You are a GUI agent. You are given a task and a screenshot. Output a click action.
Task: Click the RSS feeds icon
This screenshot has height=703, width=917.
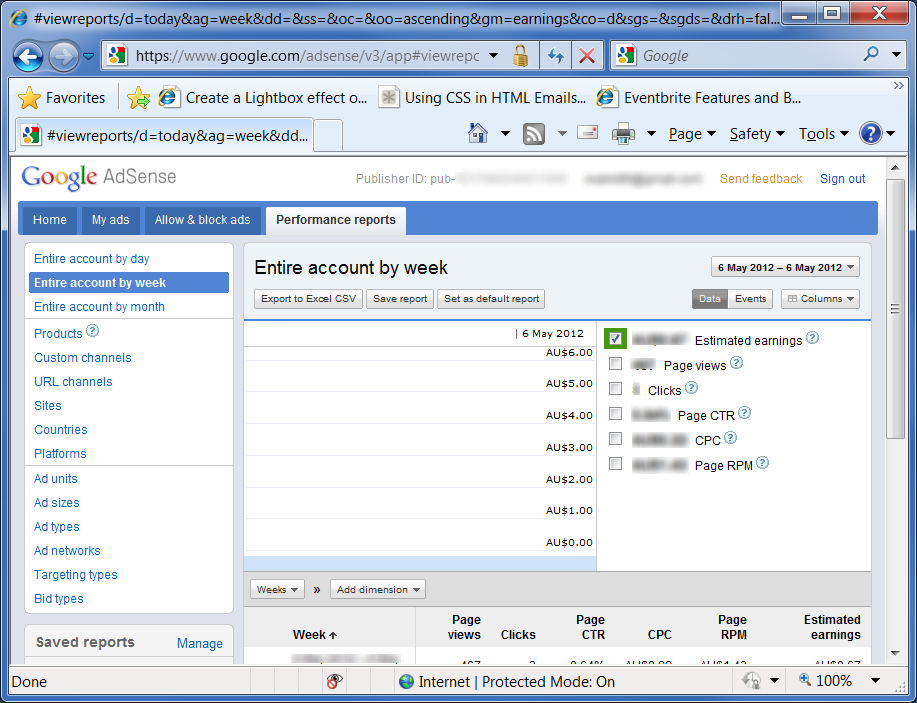pos(533,134)
